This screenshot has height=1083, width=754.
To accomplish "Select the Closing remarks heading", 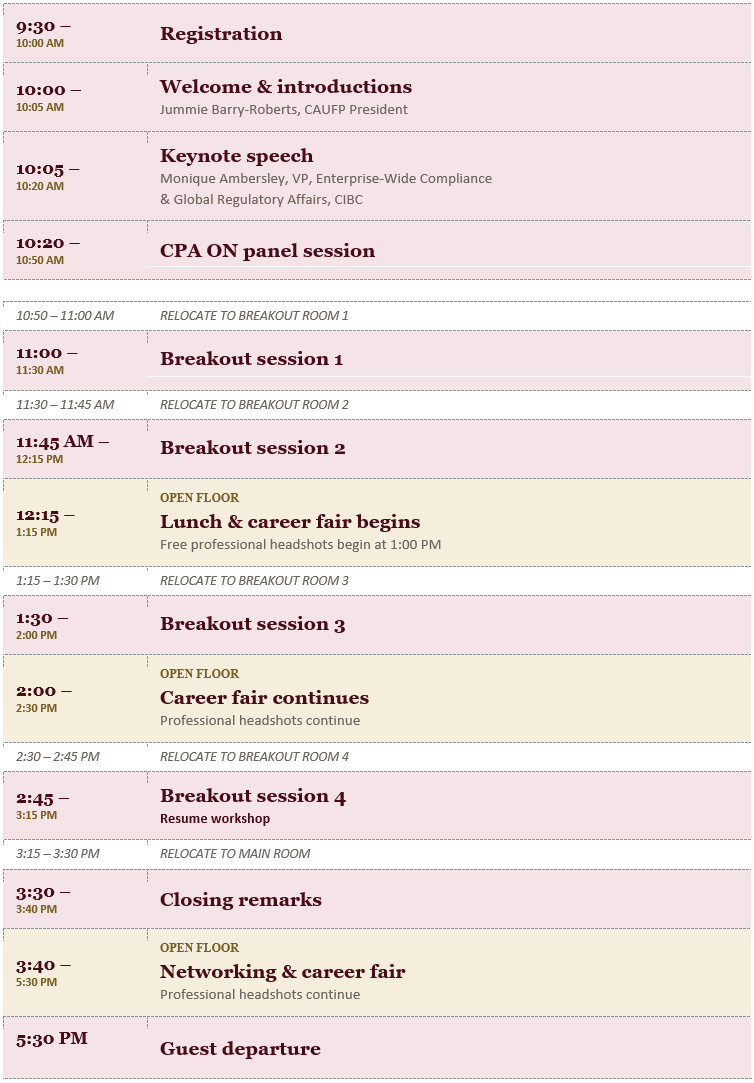I will pyautogui.click(x=241, y=900).
